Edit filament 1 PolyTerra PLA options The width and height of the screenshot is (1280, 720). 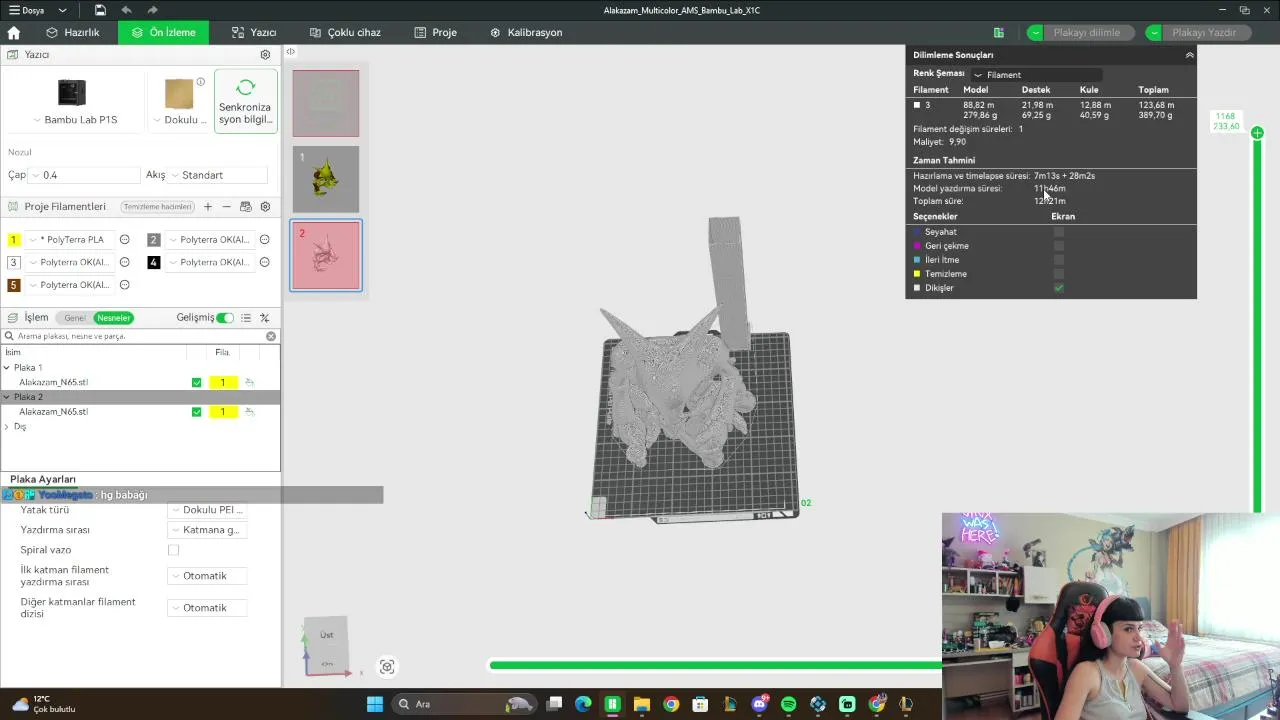coord(125,240)
